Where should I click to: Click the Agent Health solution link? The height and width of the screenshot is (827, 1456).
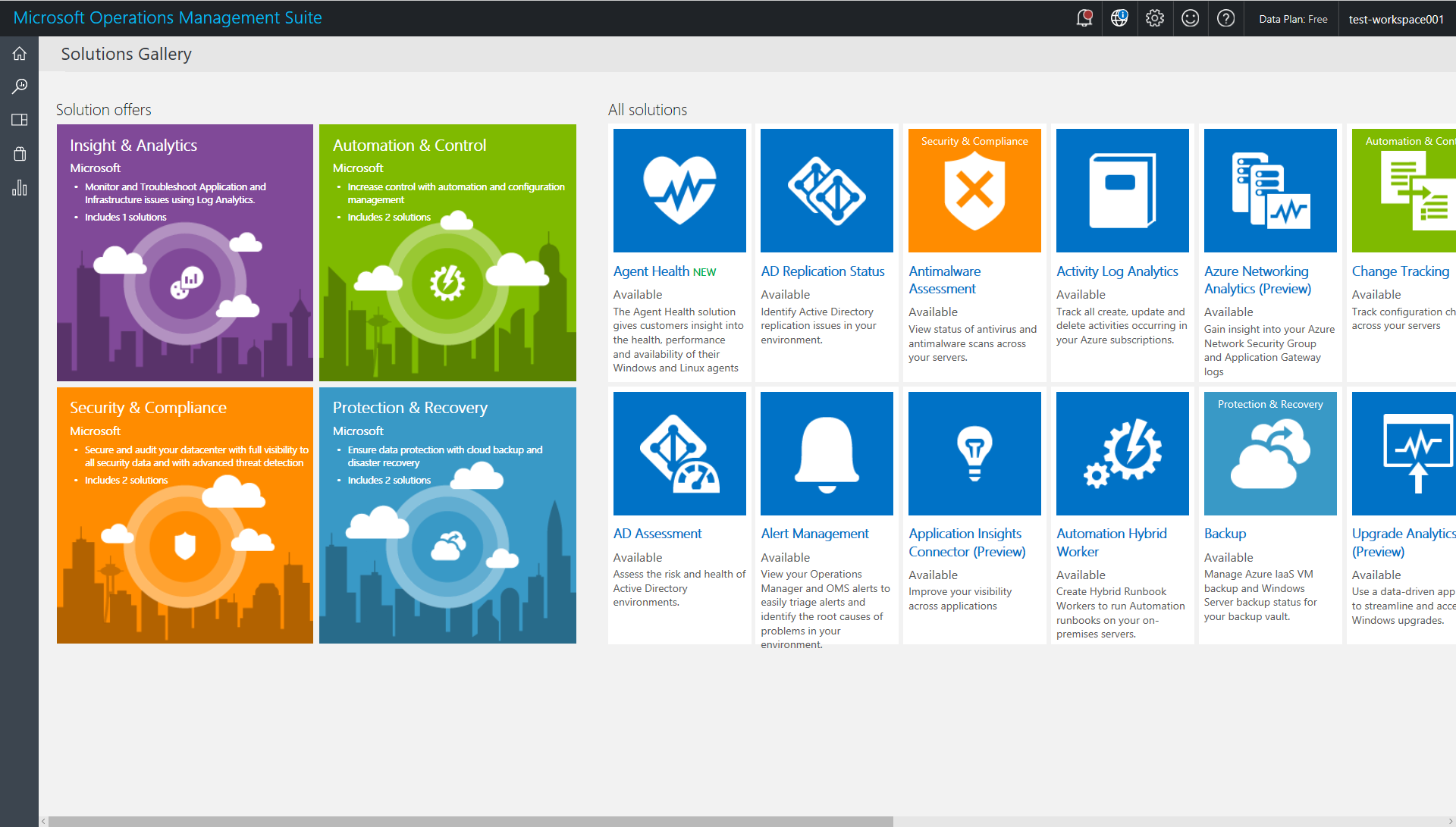point(651,271)
